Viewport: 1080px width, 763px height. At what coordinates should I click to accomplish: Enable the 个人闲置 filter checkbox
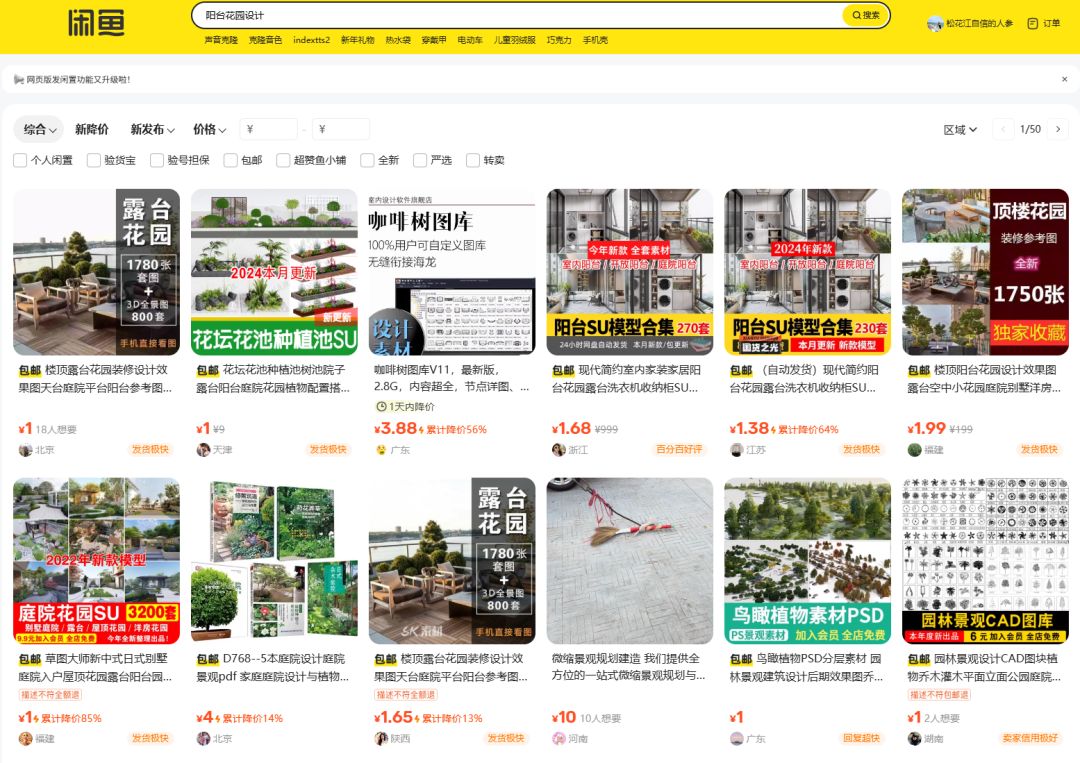pos(19,159)
